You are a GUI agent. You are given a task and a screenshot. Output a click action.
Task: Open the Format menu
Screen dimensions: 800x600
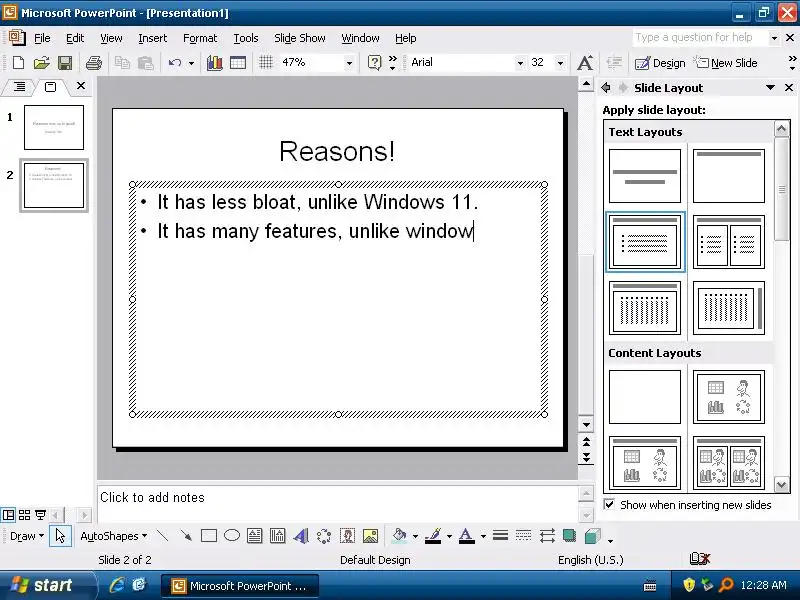point(200,38)
